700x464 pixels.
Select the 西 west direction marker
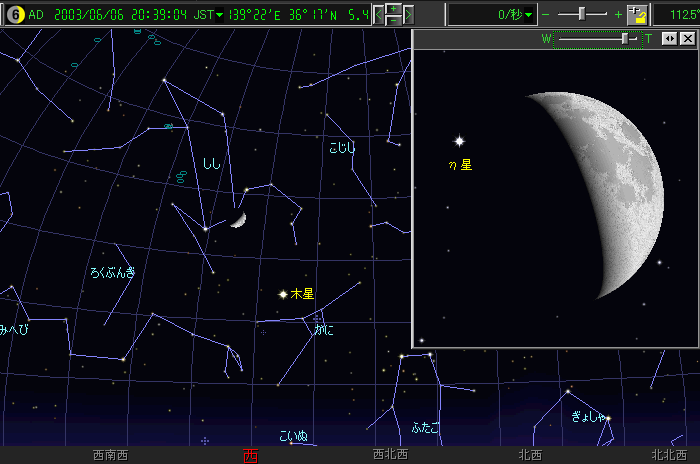[x=250, y=456]
